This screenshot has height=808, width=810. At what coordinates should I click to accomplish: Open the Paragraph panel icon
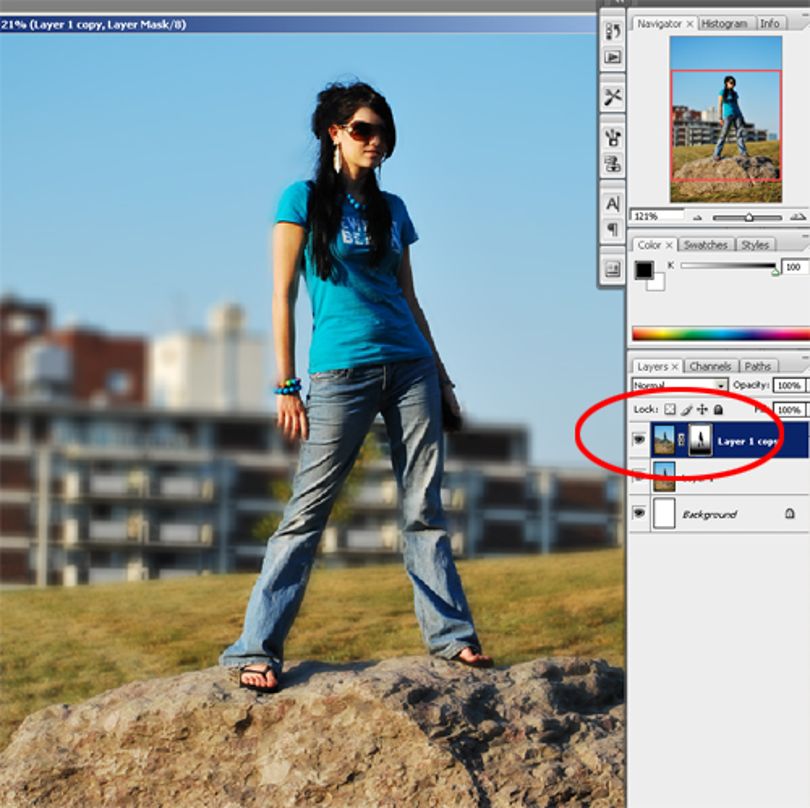coord(613,229)
